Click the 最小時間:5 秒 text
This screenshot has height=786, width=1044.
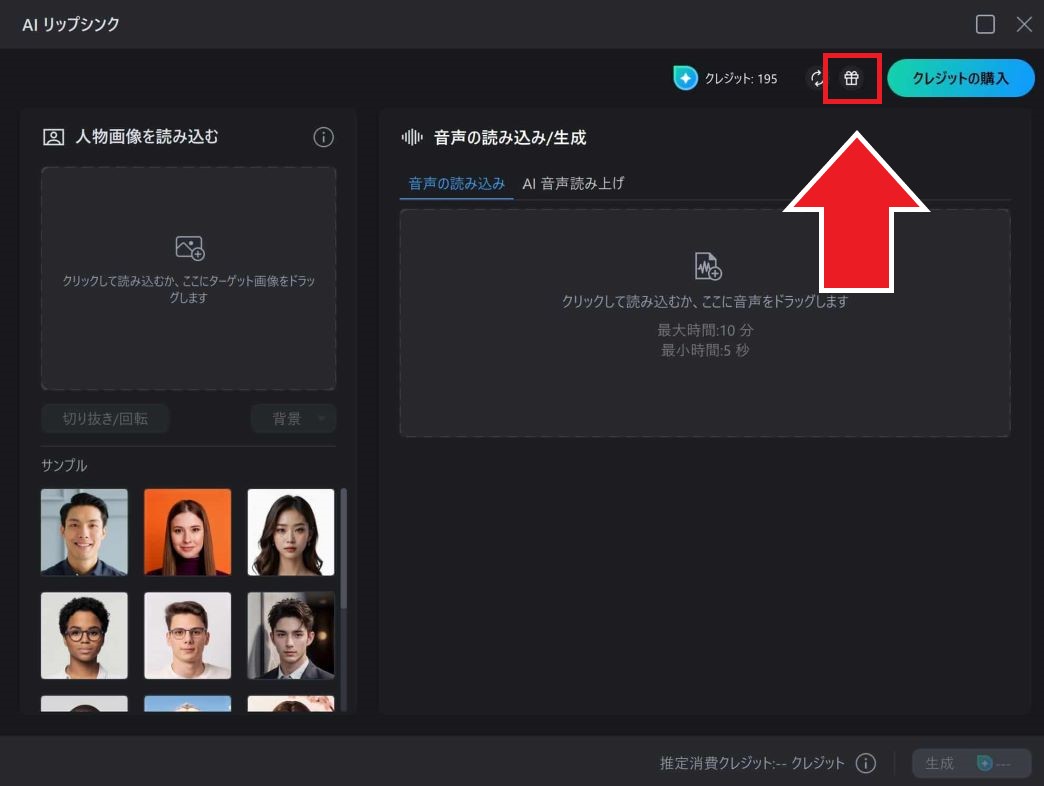coord(705,350)
